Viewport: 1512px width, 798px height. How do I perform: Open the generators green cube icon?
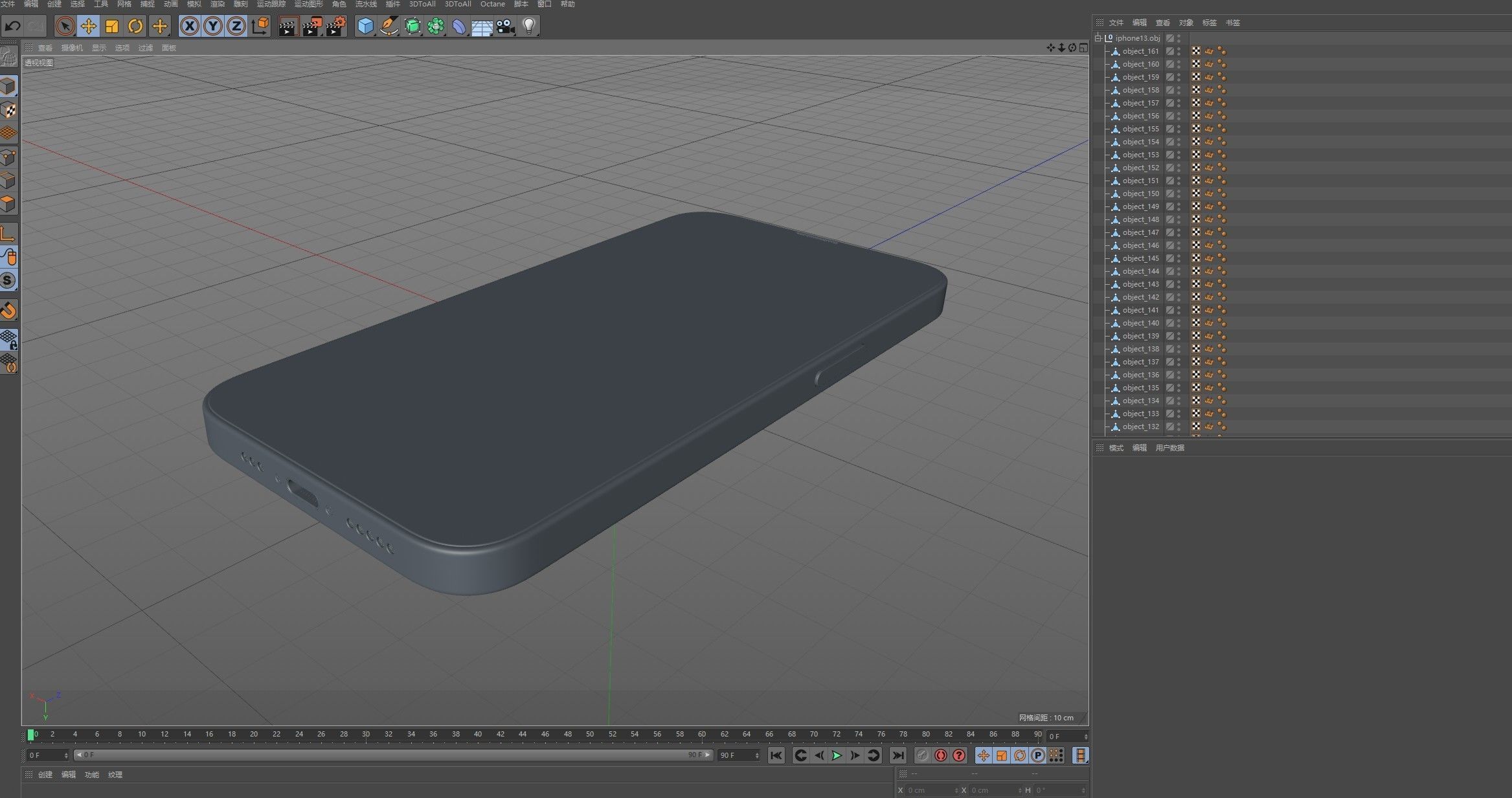412,27
